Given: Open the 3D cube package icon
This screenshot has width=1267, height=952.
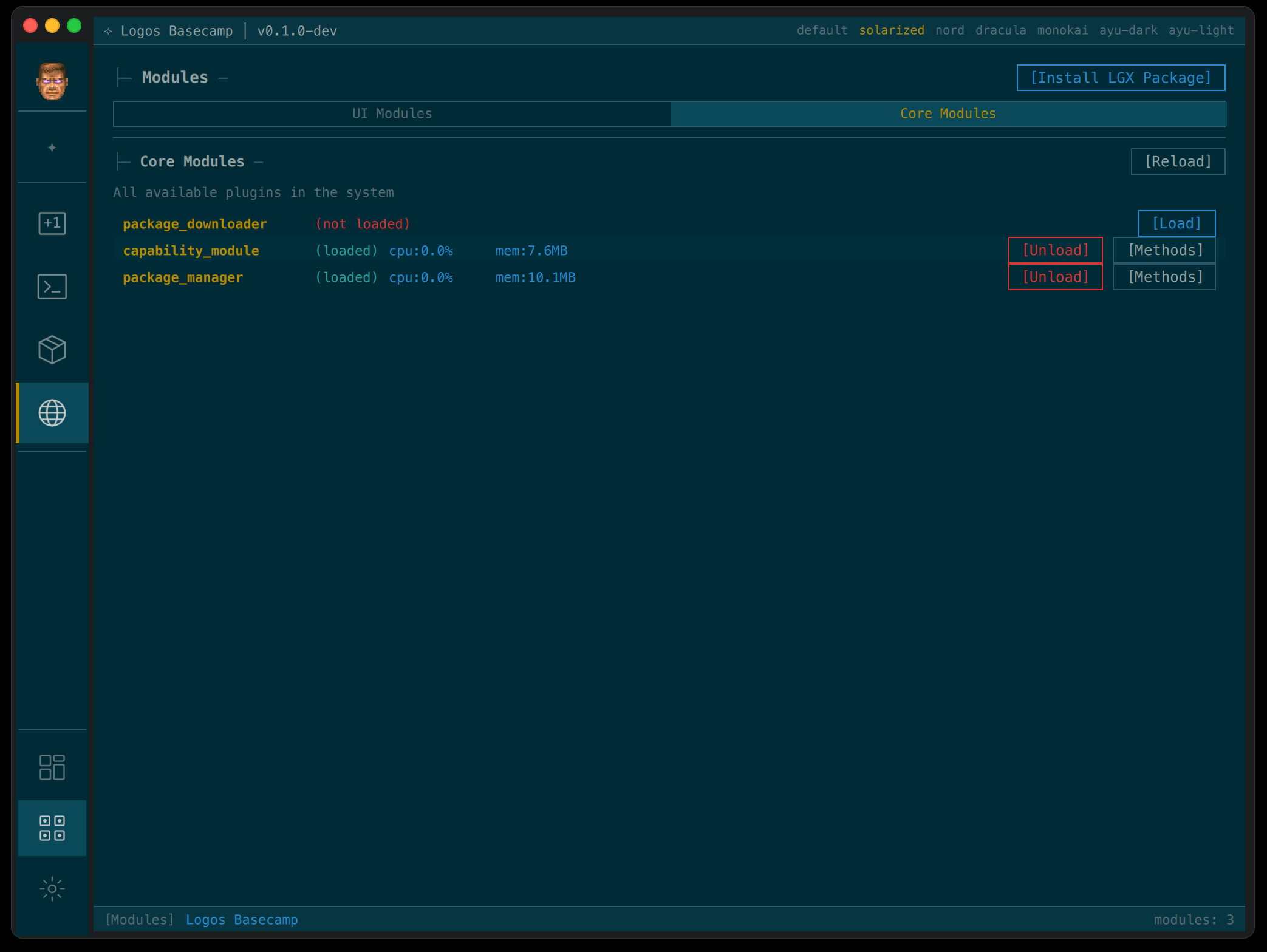Looking at the screenshot, I should 52,350.
